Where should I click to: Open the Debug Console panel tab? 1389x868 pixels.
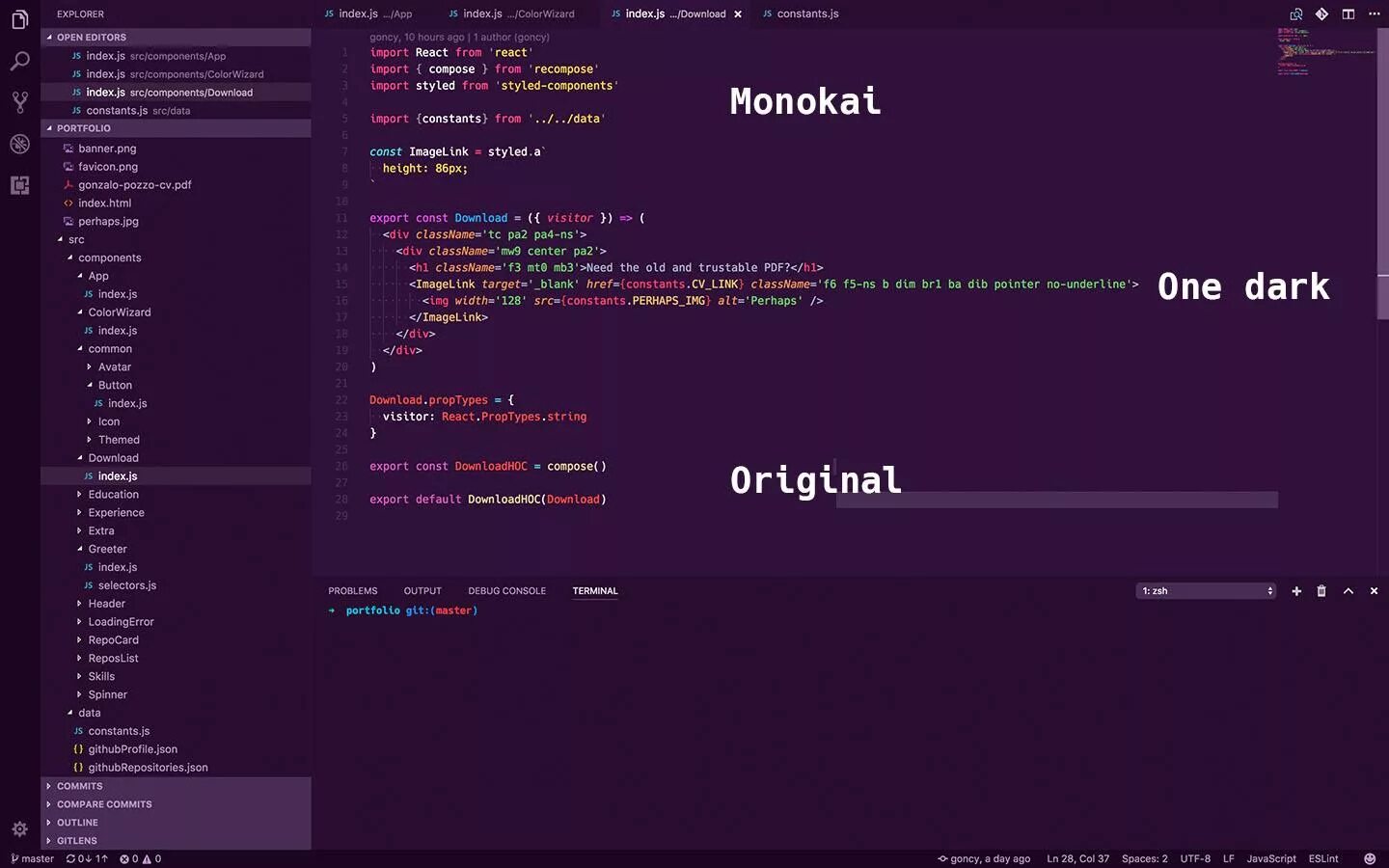(507, 591)
